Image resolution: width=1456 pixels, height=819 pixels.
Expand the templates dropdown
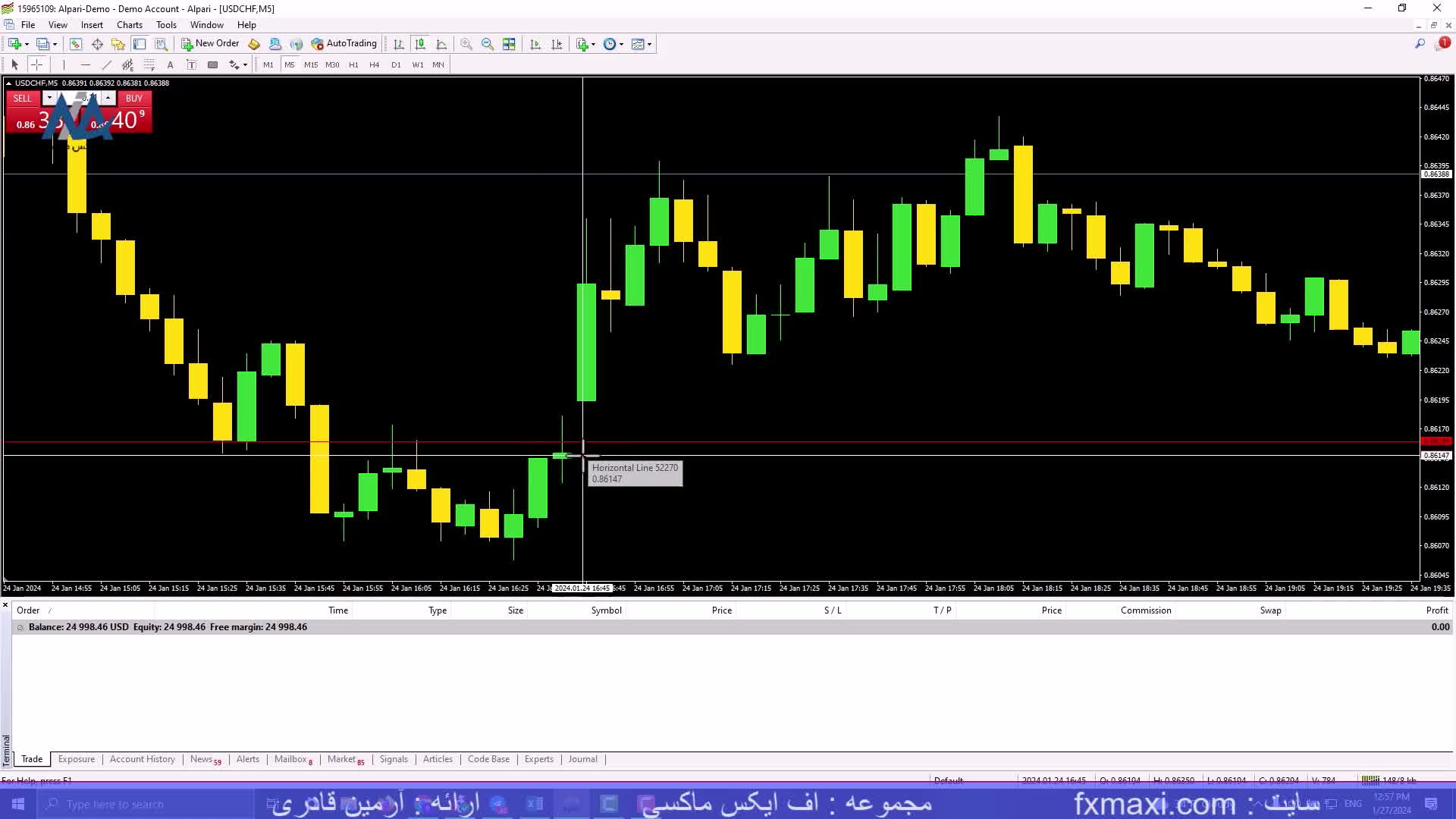650,44
